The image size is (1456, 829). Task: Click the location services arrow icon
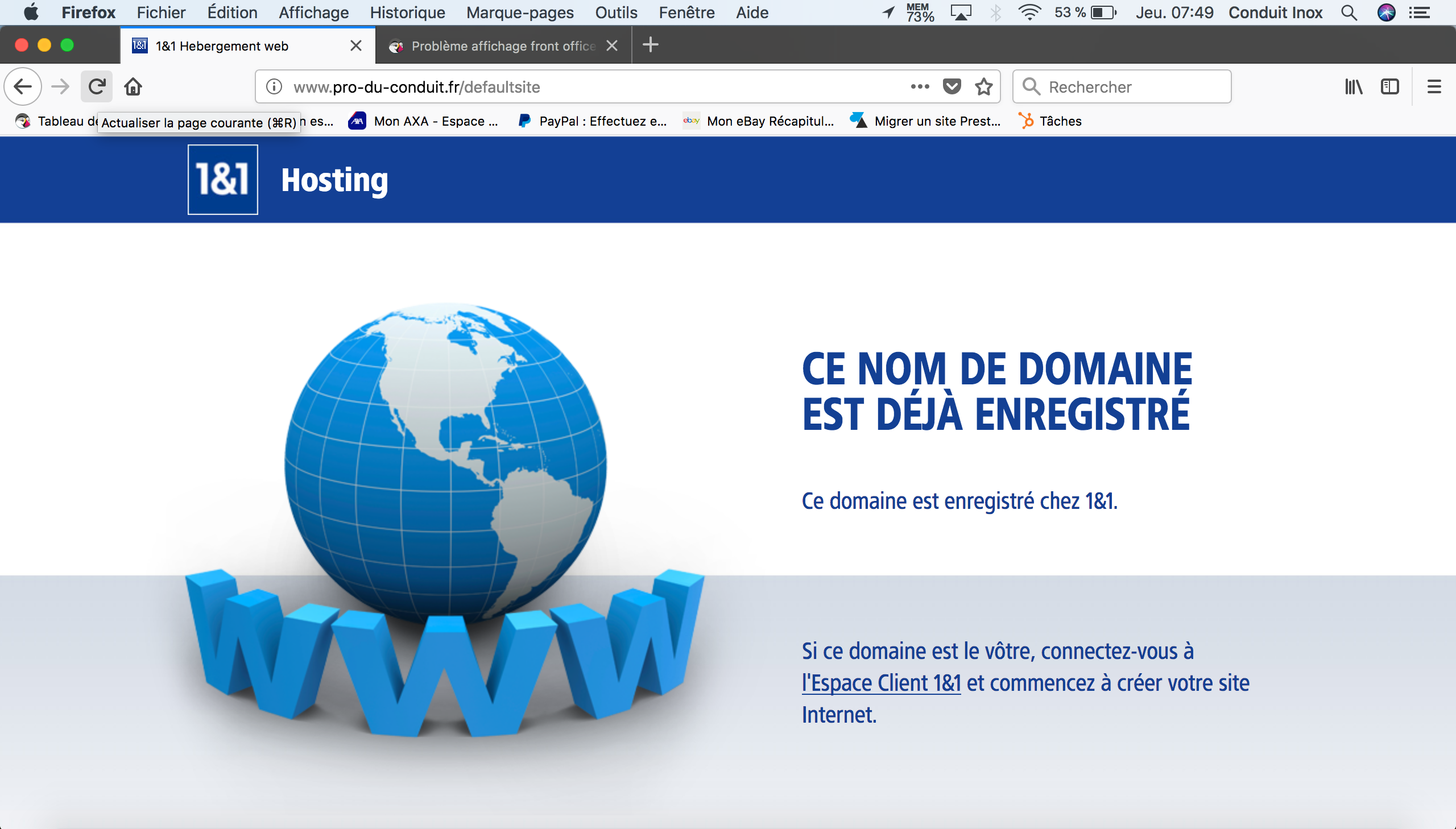(x=888, y=12)
